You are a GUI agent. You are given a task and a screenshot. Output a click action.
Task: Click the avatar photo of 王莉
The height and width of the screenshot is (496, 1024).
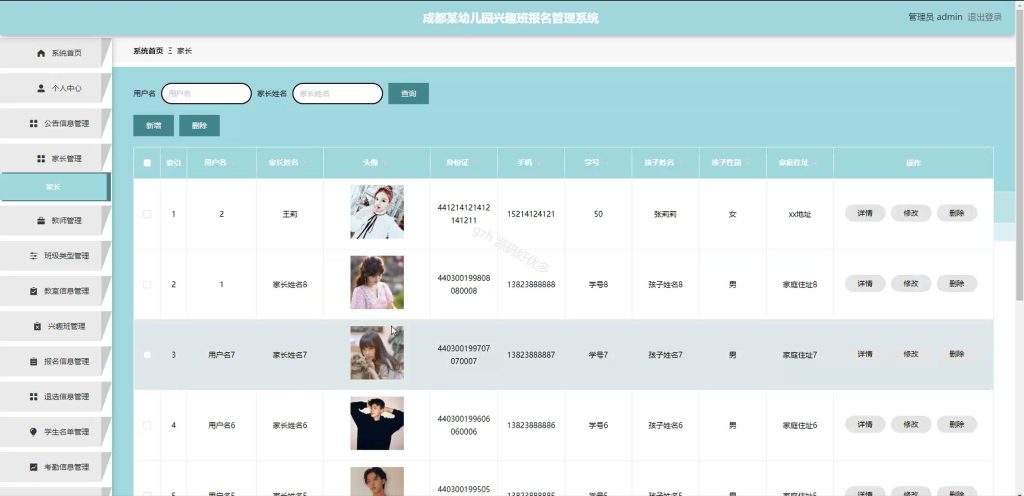[377, 212]
